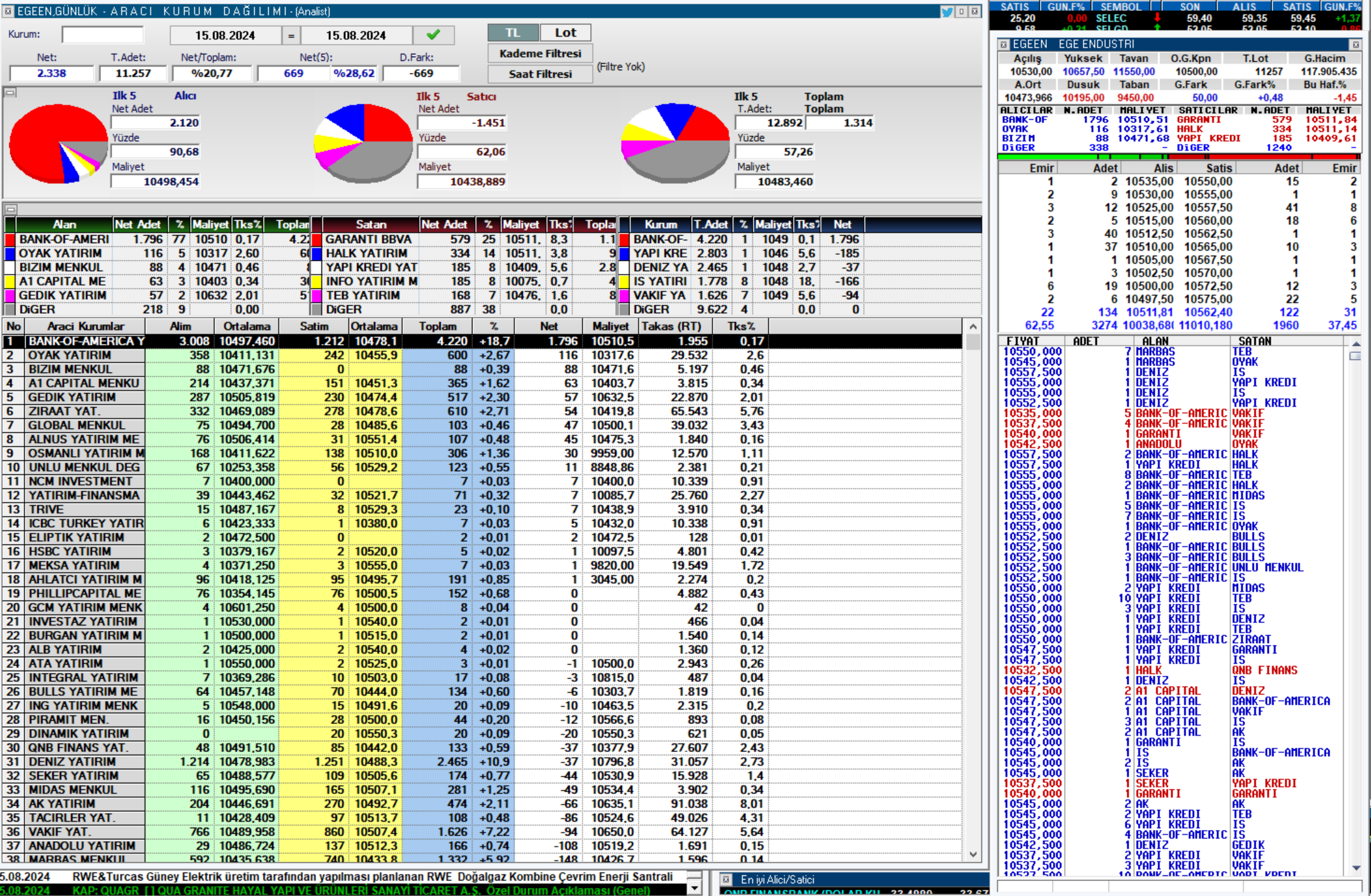Select the HALK YATIRIM seller row
This screenshot has width=1371, height=896.
[x=464, y=254]
